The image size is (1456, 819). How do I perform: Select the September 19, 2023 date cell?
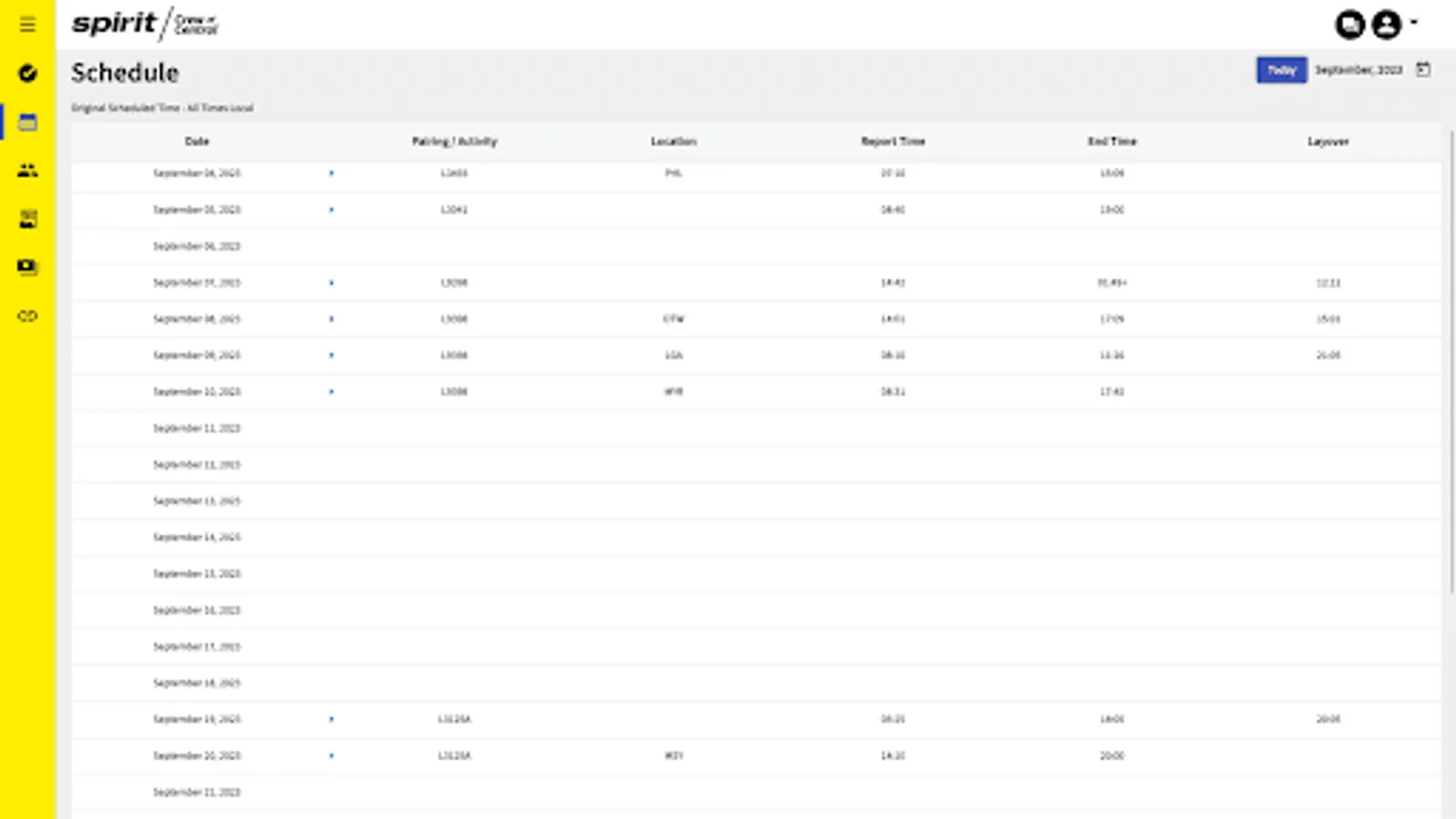coord(197,719)
